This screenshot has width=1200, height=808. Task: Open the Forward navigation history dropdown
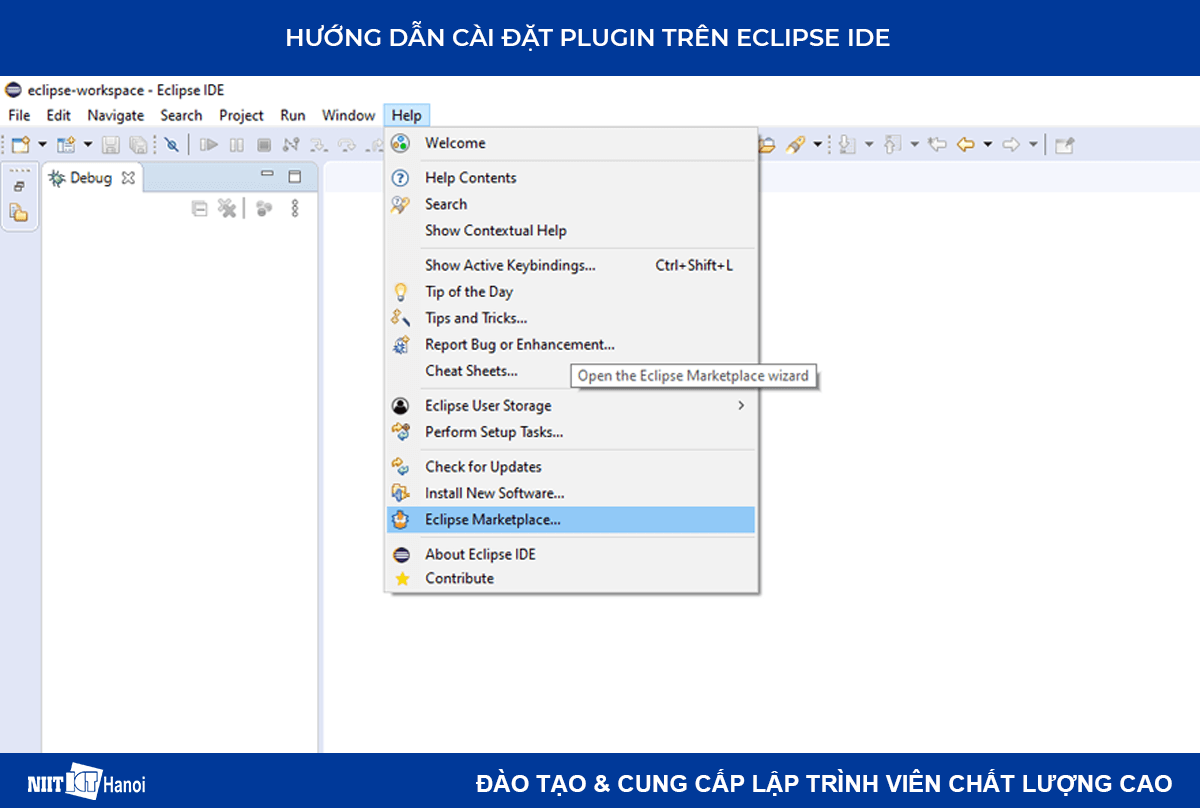coord(1032,144)
